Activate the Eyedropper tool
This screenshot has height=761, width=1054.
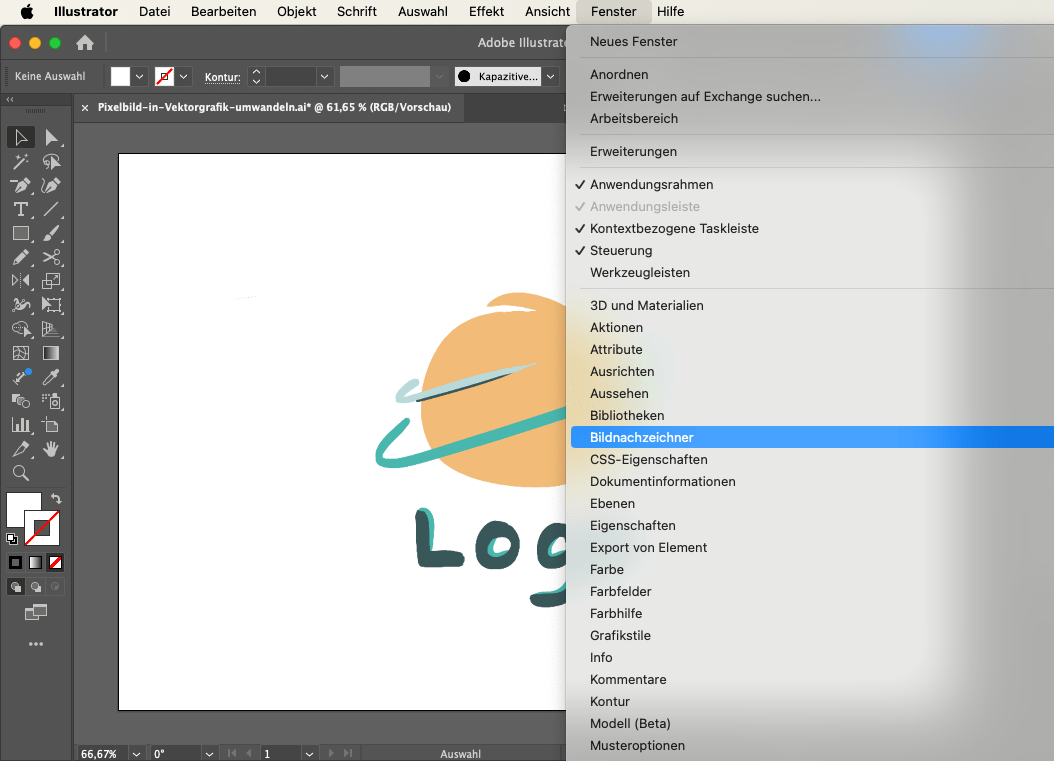point(52,377)
